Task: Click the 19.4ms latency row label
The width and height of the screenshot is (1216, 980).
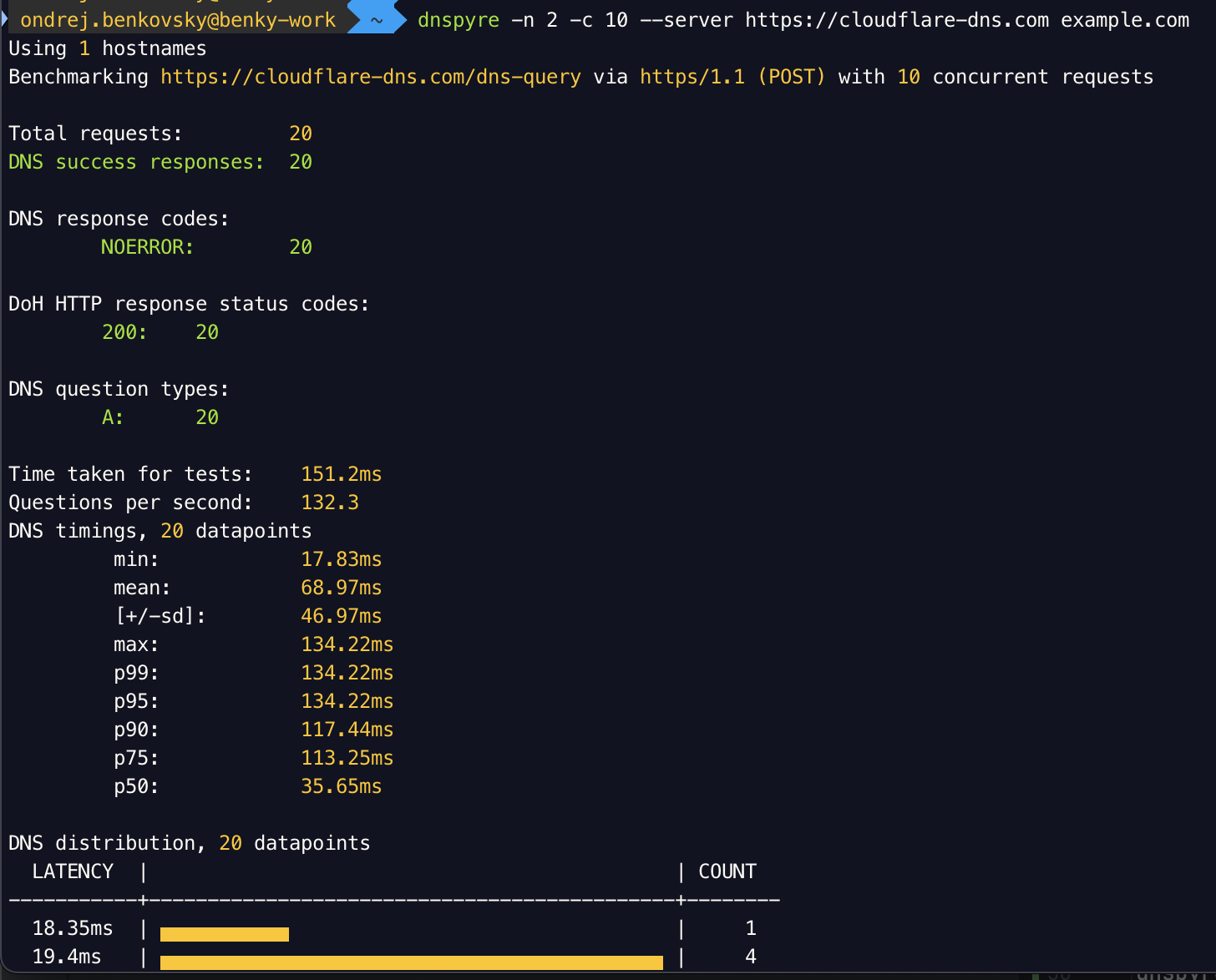Action: coord(67,957)
